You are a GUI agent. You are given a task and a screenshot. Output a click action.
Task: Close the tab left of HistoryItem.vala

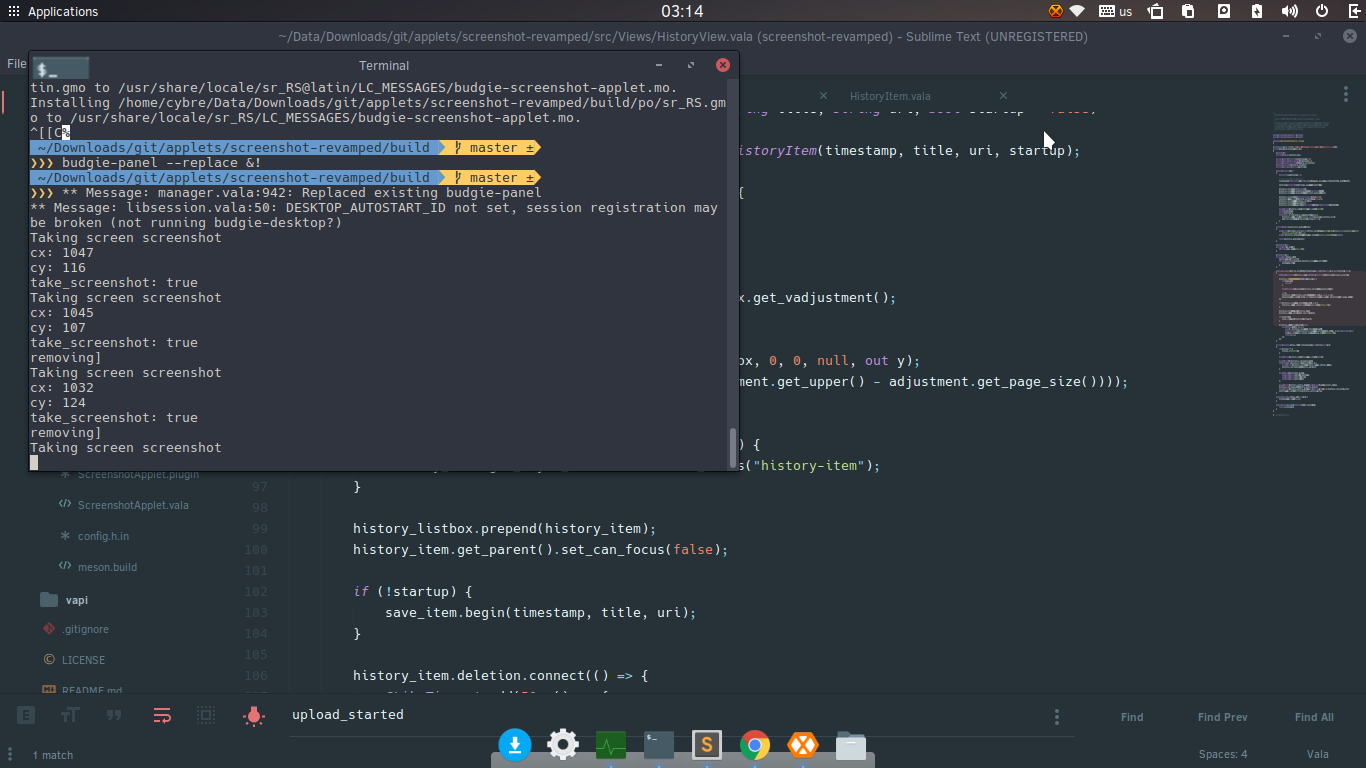(x=824, y=96)
